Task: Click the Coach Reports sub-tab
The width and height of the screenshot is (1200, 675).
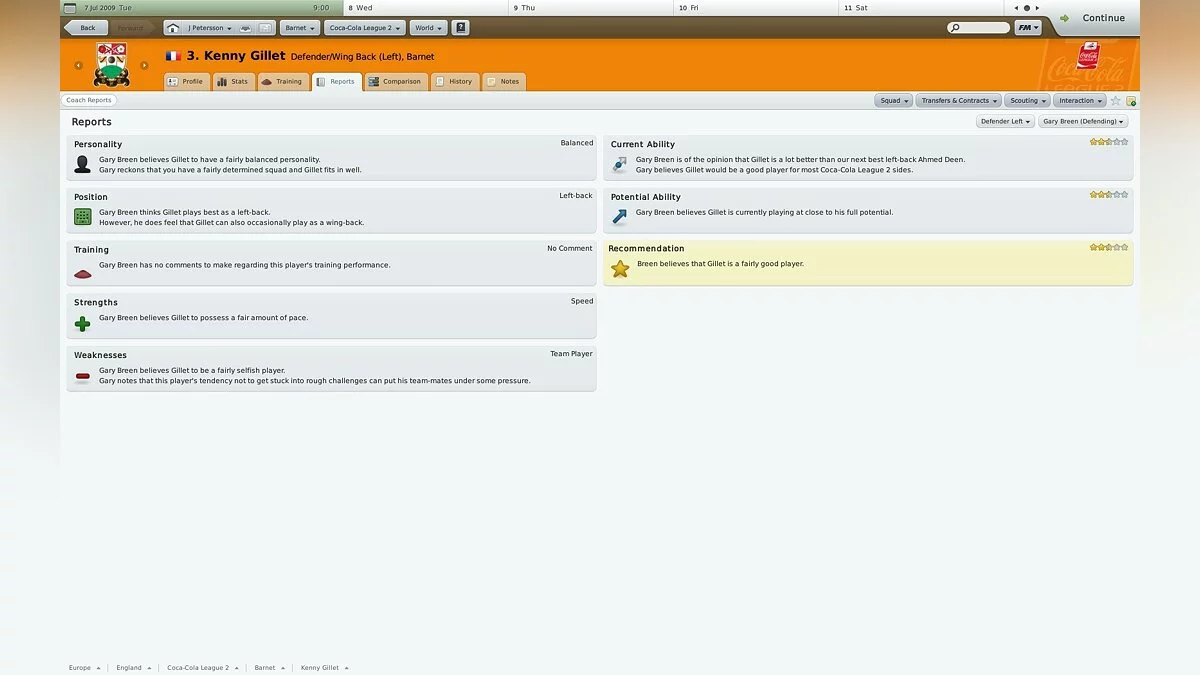Action: (89, 100)
